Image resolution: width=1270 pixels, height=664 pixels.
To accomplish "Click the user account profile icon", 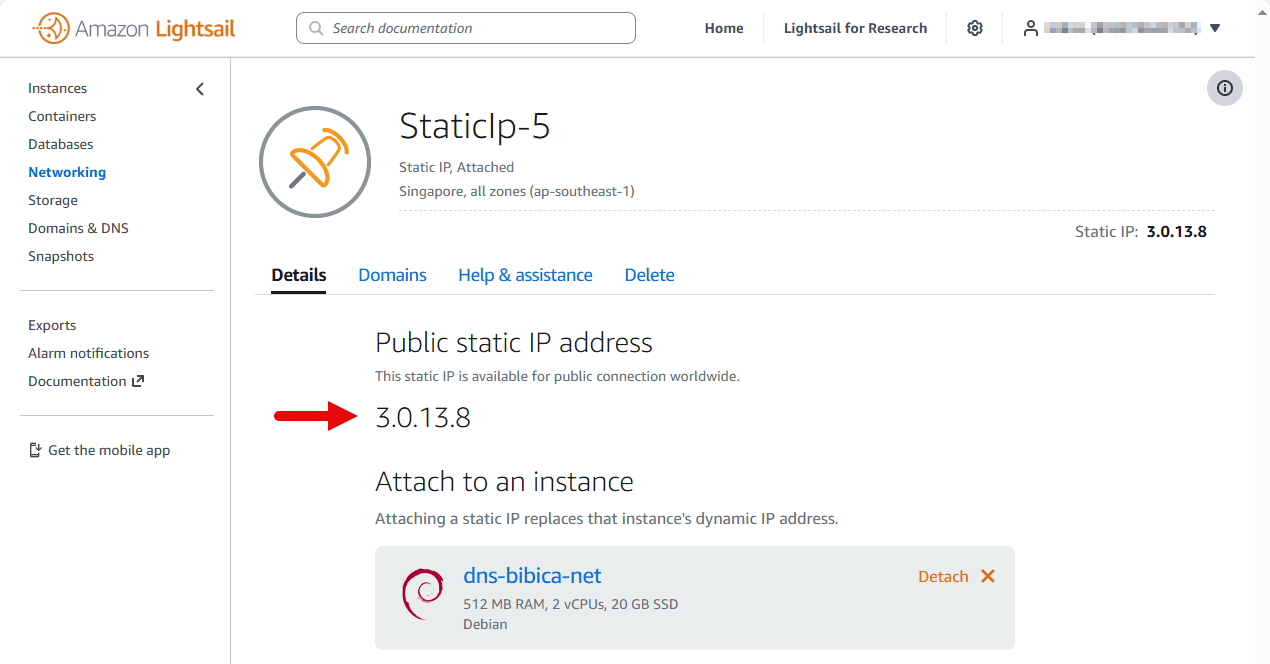I will (1030, 28).
